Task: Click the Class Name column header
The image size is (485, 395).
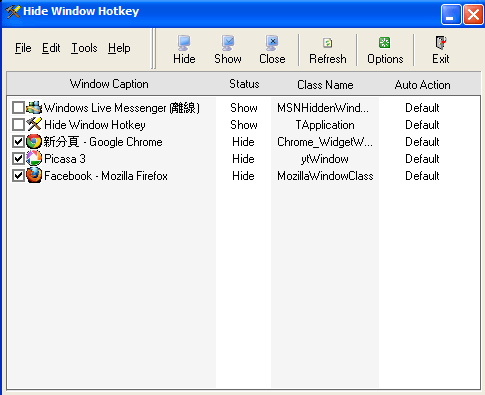Action: 325,84
